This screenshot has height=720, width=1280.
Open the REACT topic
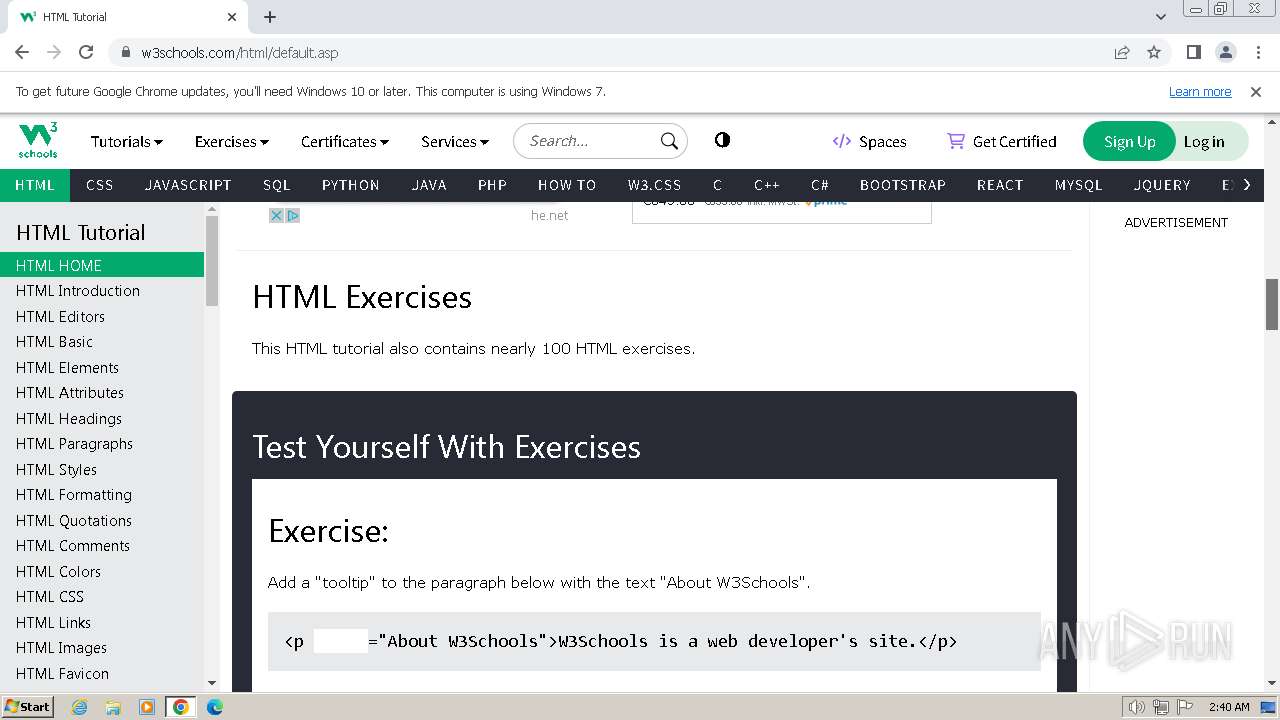click(x=1000, y=185)
